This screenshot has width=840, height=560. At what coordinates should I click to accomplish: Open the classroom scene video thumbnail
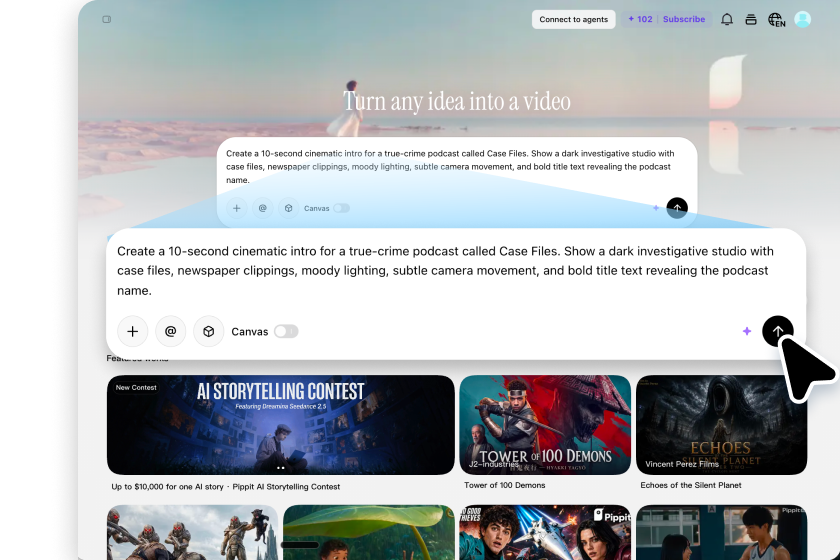(x=721, y=532)
